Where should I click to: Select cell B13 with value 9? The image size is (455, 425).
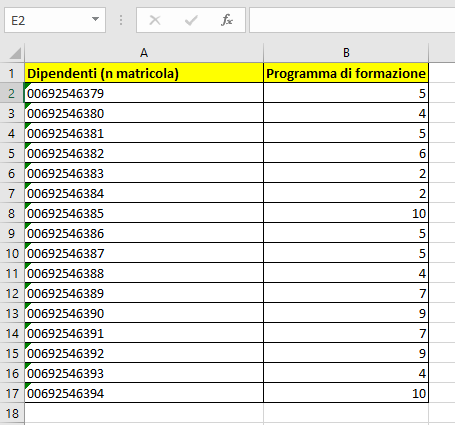point(346,313)
